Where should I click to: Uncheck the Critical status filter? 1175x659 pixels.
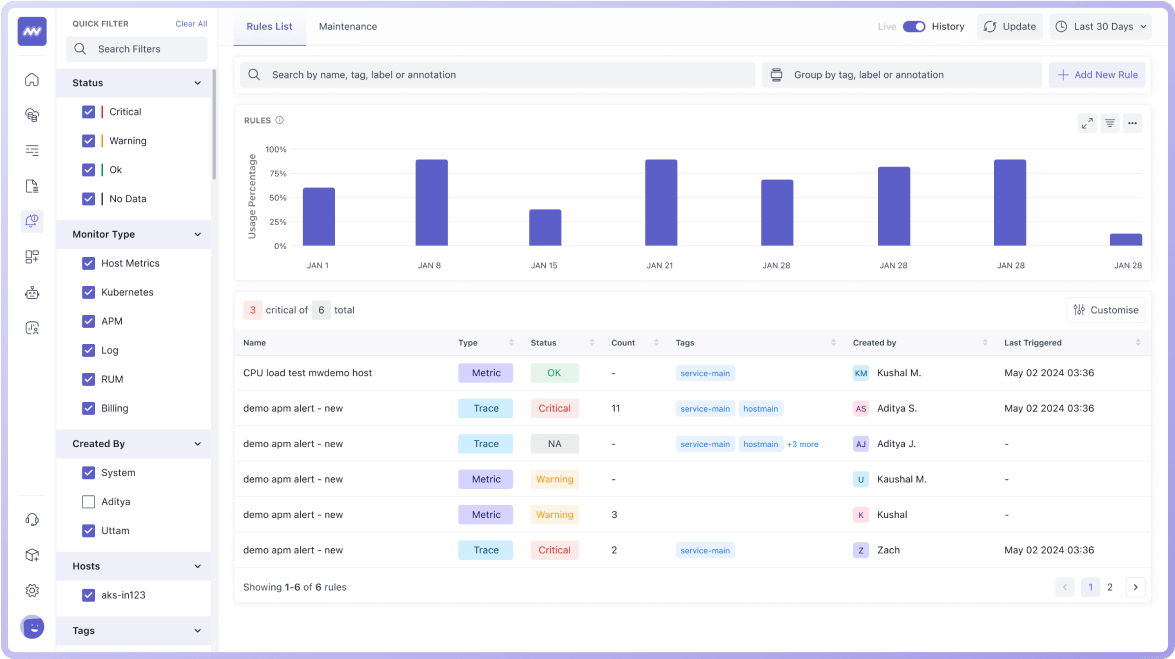coord(89,112)
